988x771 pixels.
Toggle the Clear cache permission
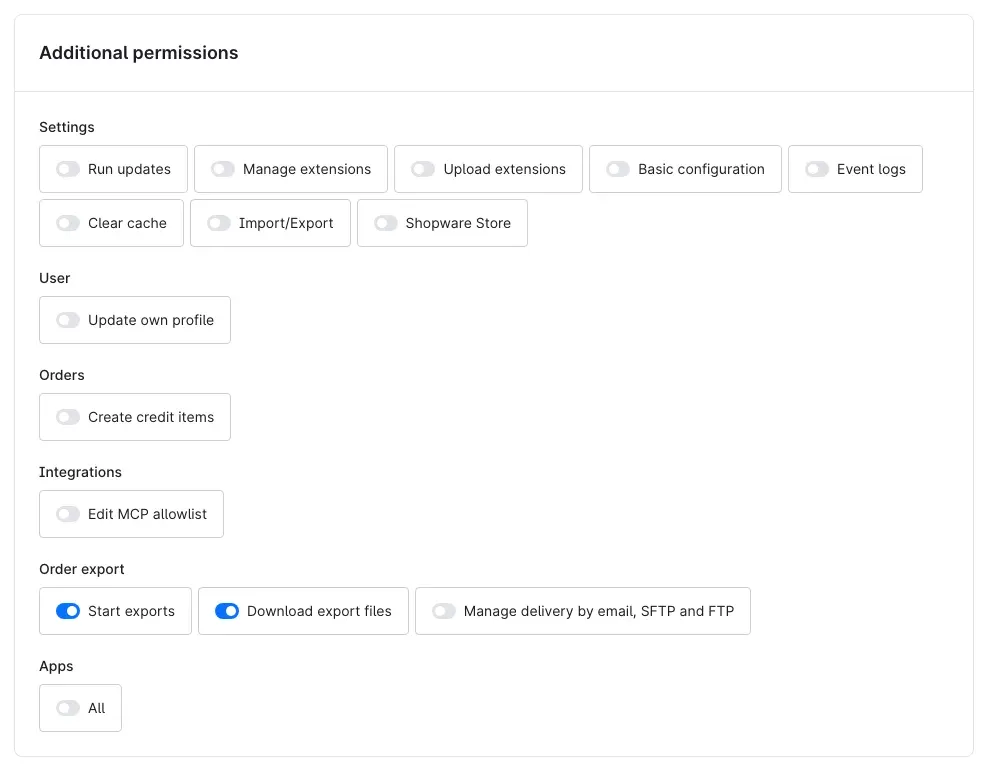tap(68, 223)
